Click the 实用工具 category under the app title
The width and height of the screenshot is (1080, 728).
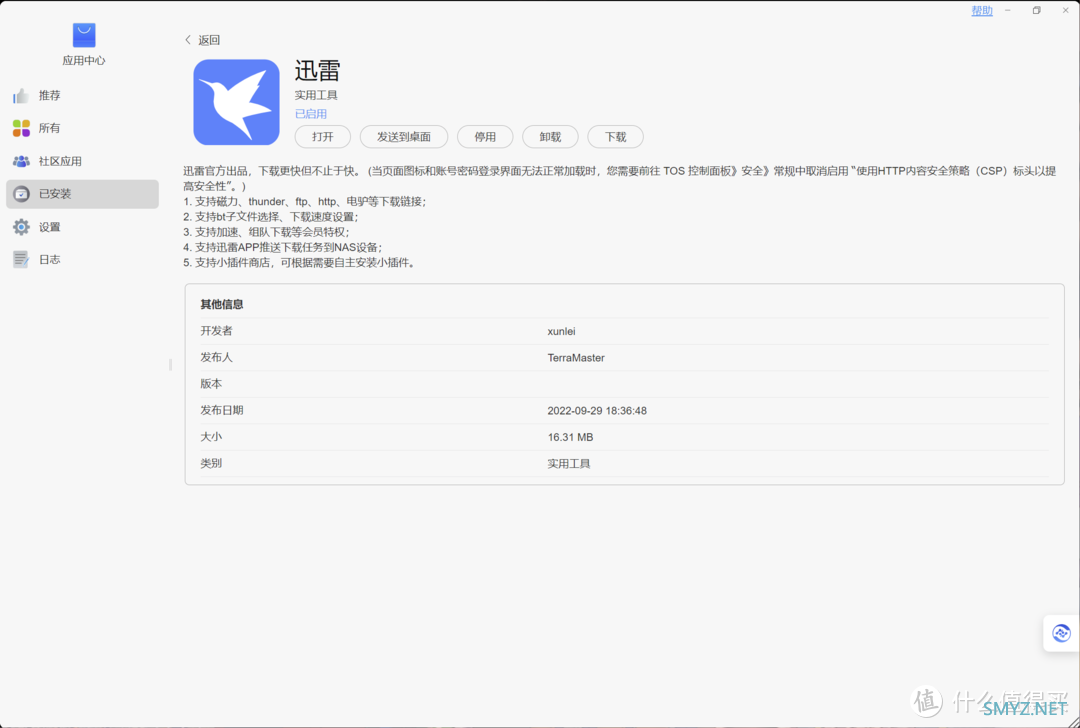tap(316, 96)
